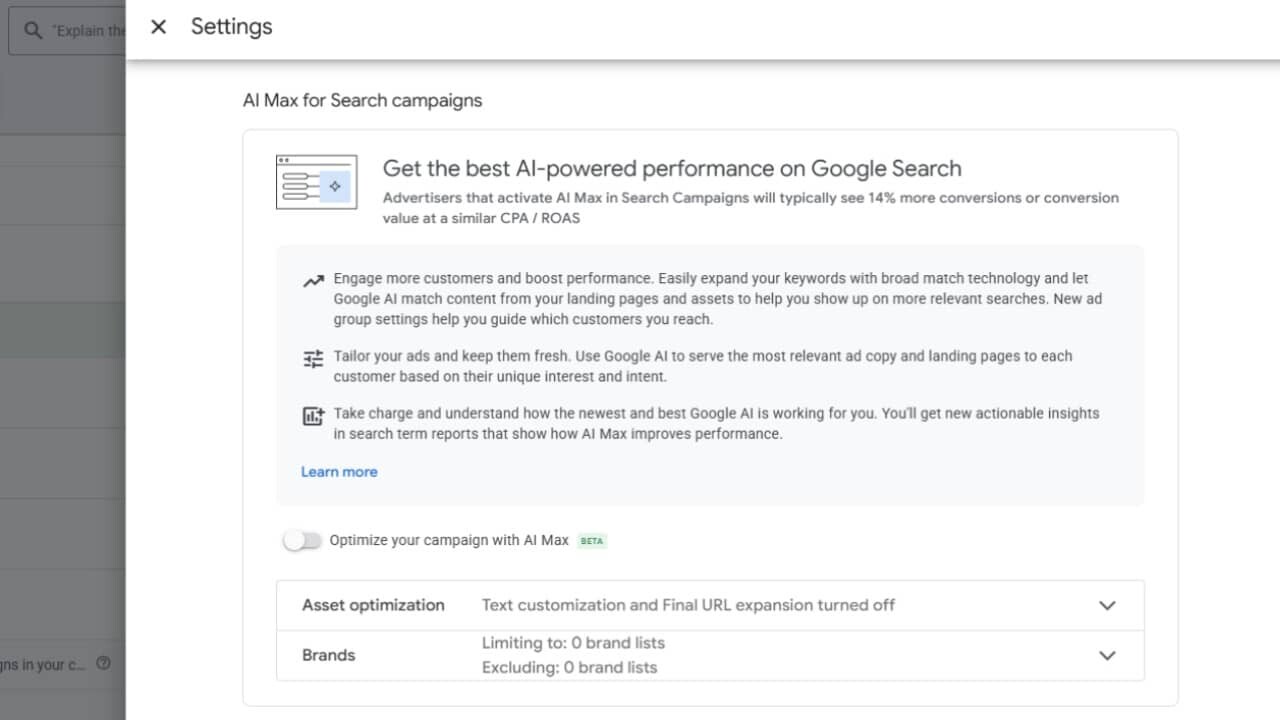This screenshot has height=720, width=1280.
Task: Click 'Limiting to: 0 brand lists' text
Action: tap(573, 643)
